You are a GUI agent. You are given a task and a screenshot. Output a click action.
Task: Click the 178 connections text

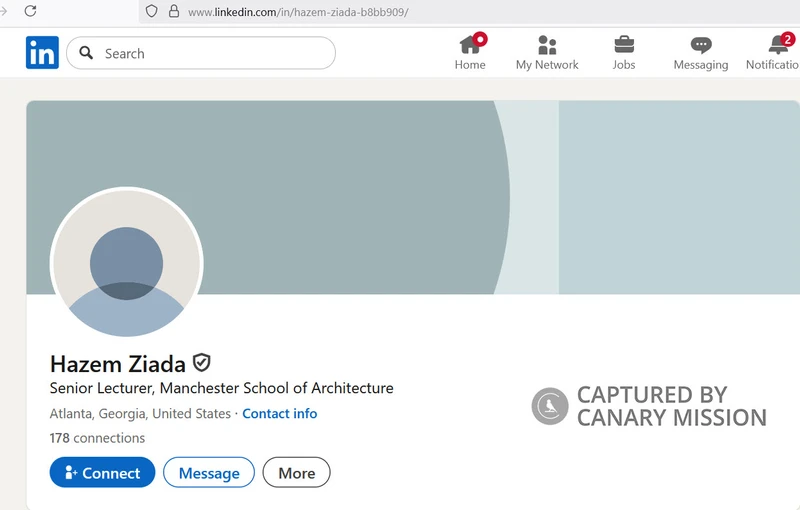click(x=97, y=438)
